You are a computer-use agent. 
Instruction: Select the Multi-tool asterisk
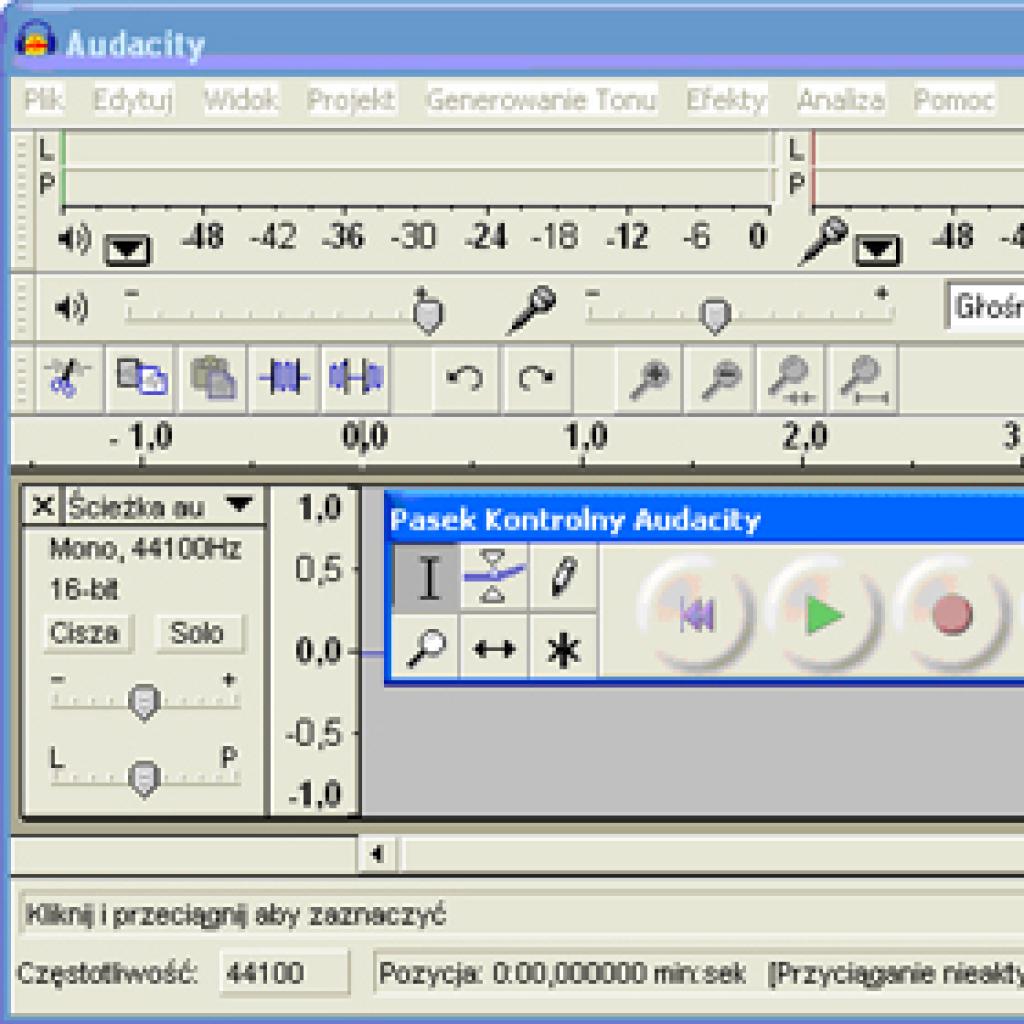[563, 647]
